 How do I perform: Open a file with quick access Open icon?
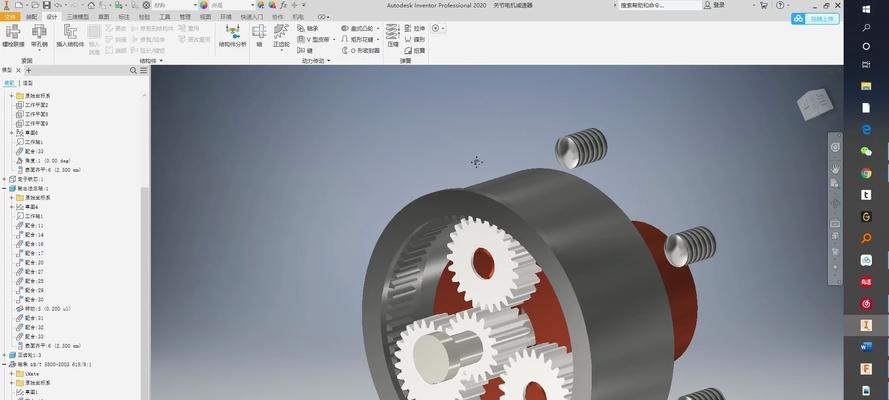tap(35, 5)
